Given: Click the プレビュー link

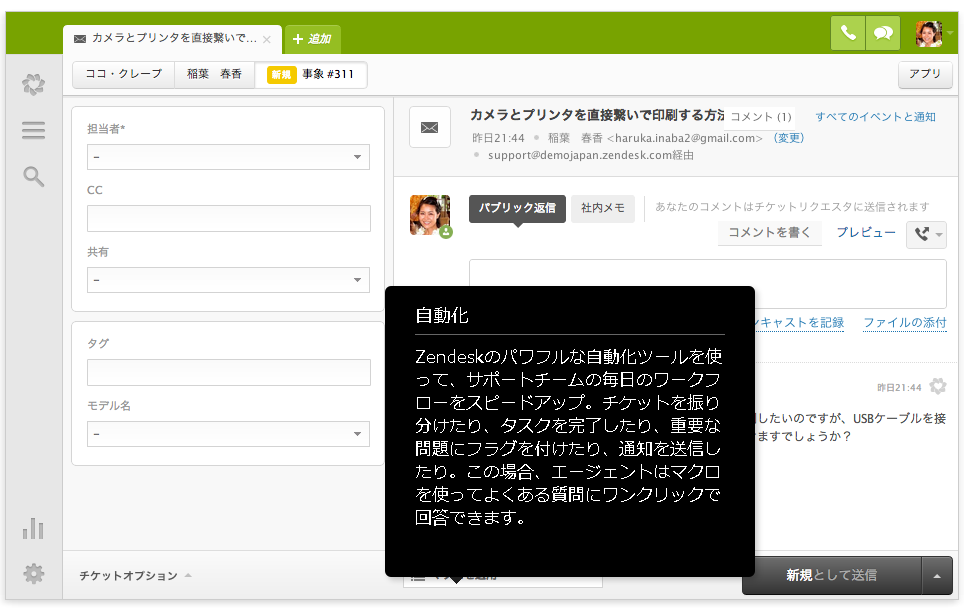Looking at the screenshot, I should coord(866,232).
